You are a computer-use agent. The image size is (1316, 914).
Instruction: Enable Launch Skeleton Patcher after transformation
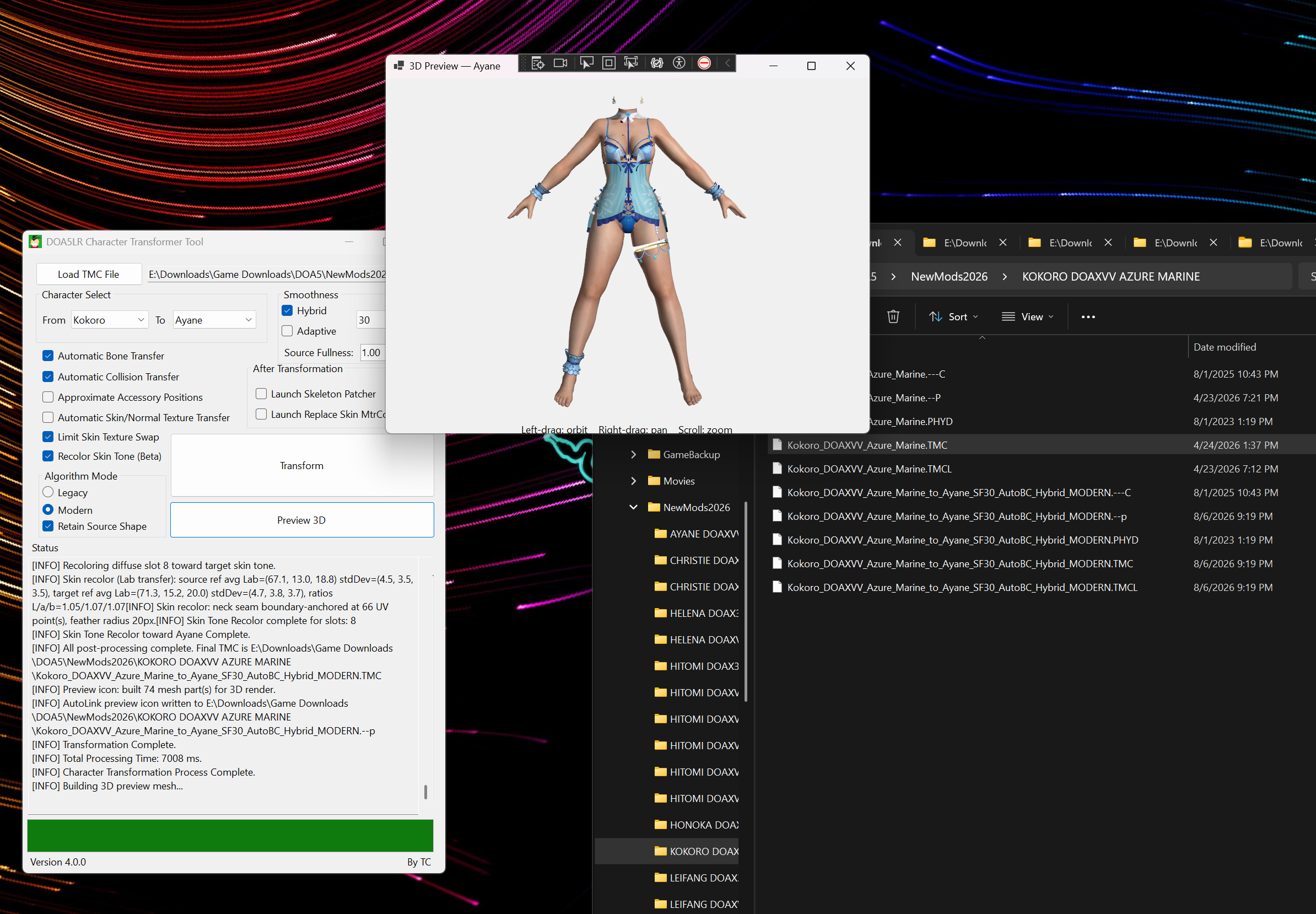click(261, 394)
